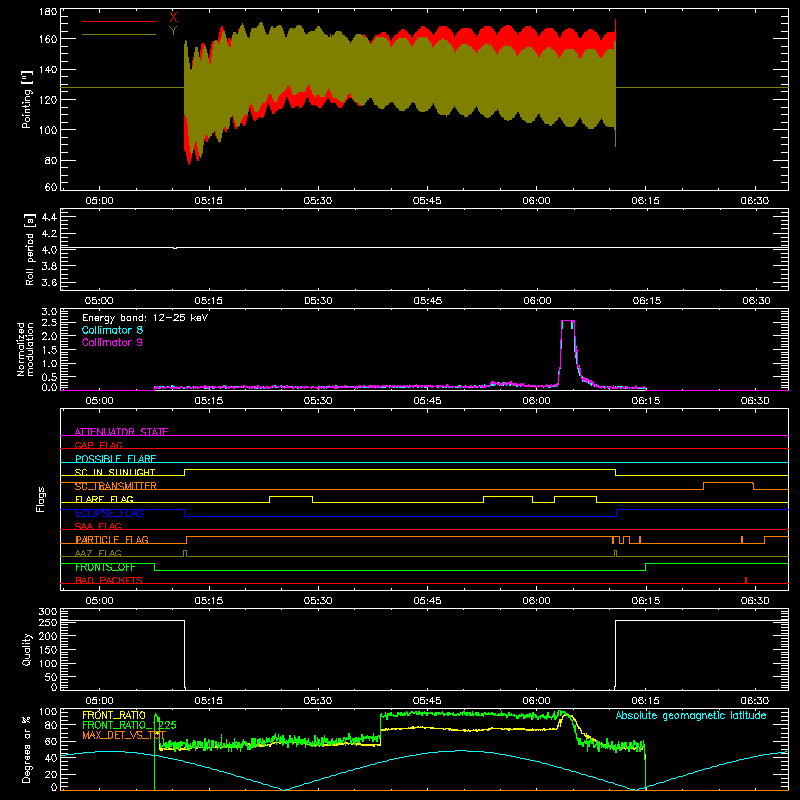Click the '250' tick on Quality axis
Viewport: 800px width, 800px height.
click(48, 623)
